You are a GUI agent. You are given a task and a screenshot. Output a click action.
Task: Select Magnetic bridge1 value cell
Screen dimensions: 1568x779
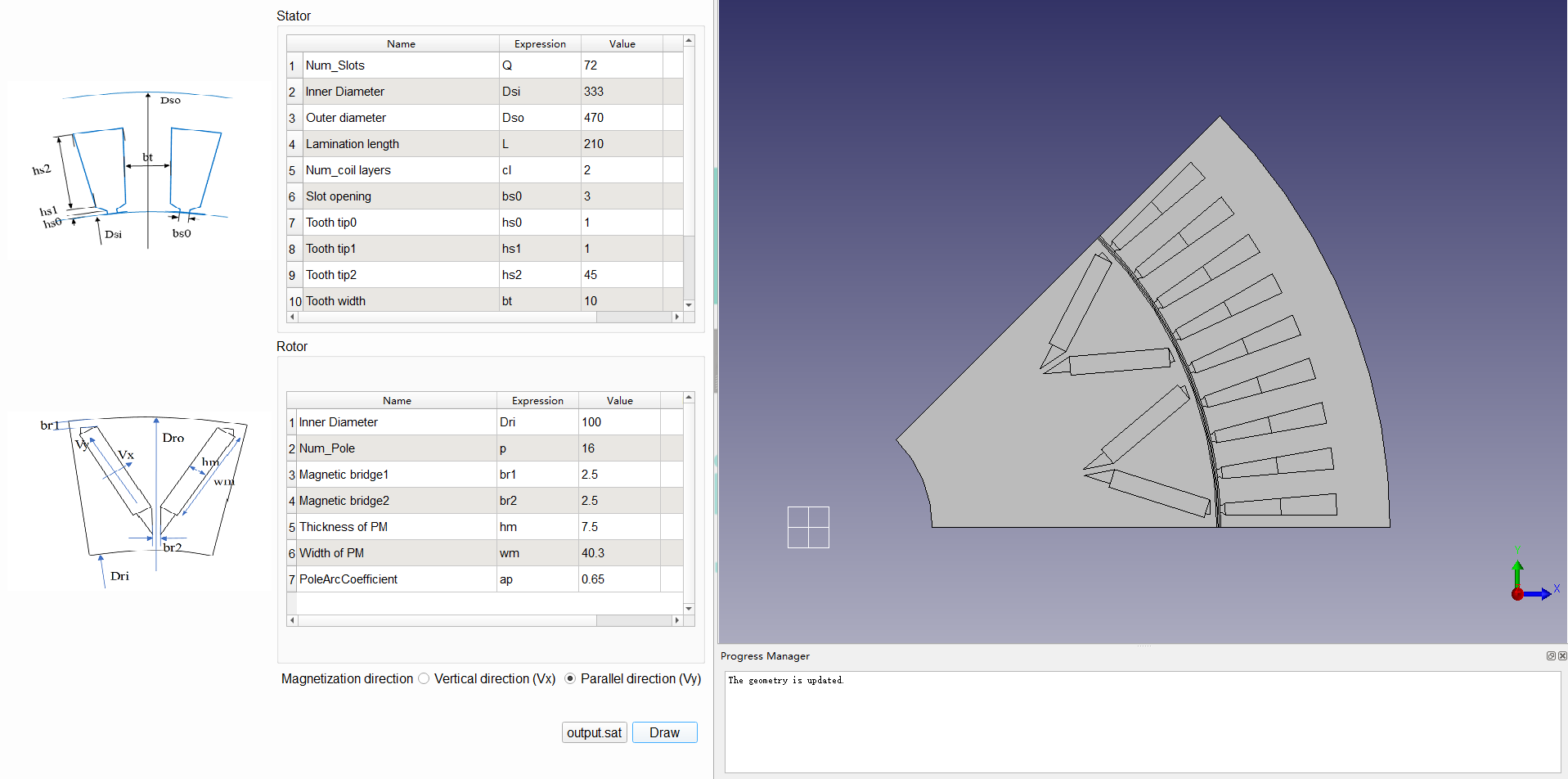pos(619,475)
